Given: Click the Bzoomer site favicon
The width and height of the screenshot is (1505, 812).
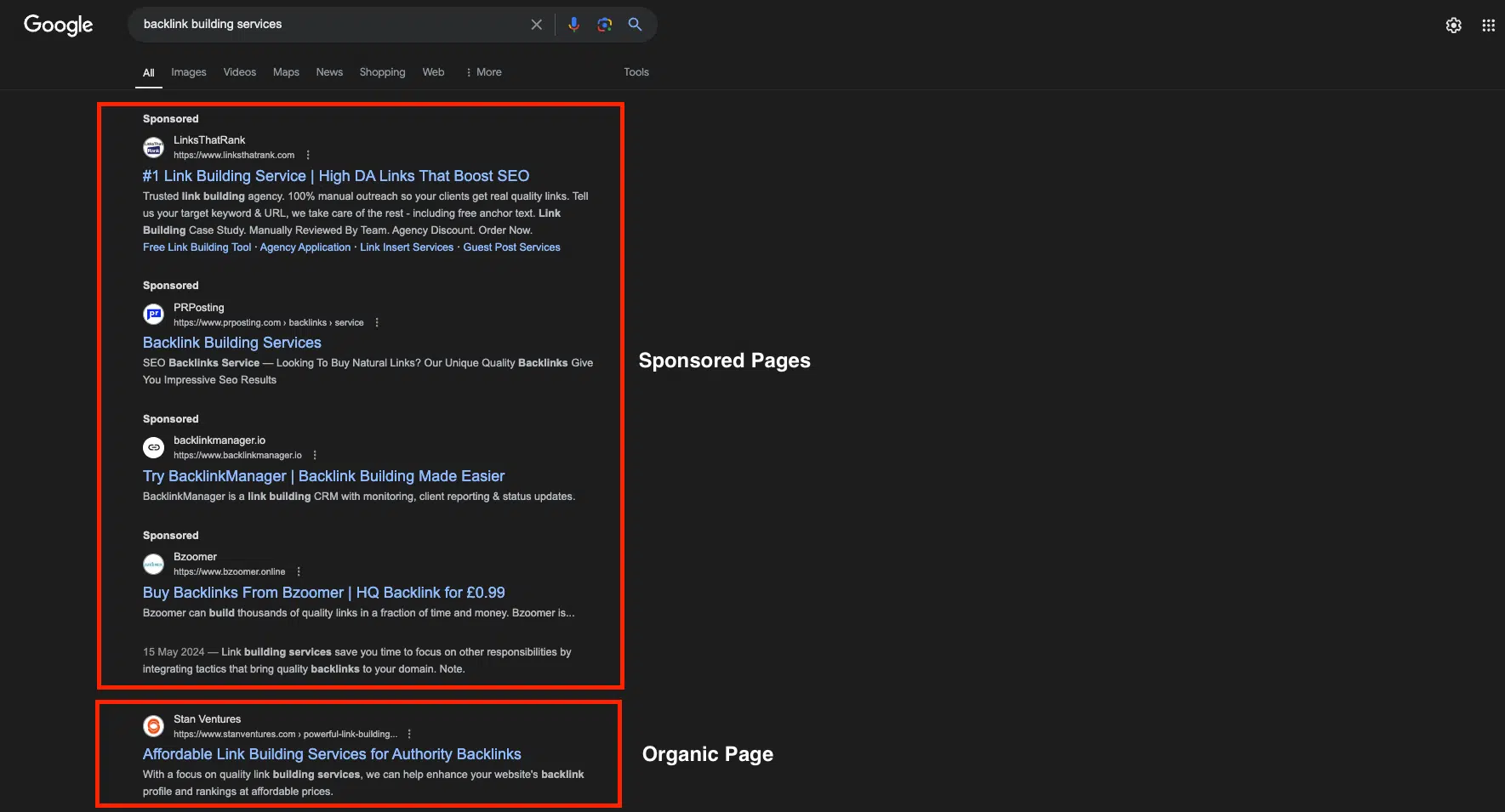Looking at the screenshot, I should [153, 564].
